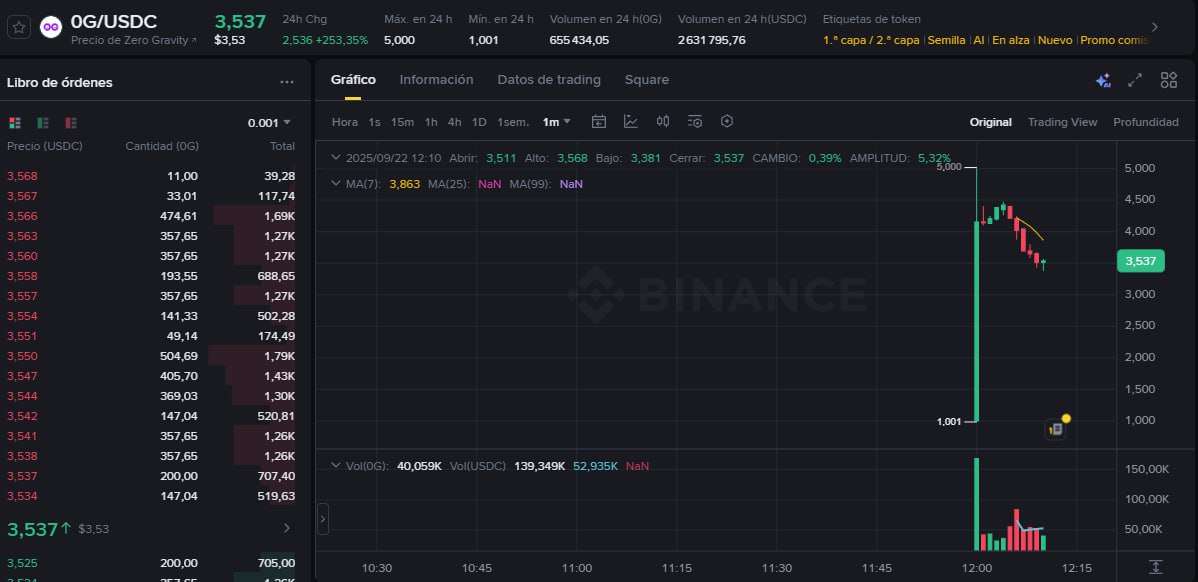Click the En alza token tag

pos(1011,40)
